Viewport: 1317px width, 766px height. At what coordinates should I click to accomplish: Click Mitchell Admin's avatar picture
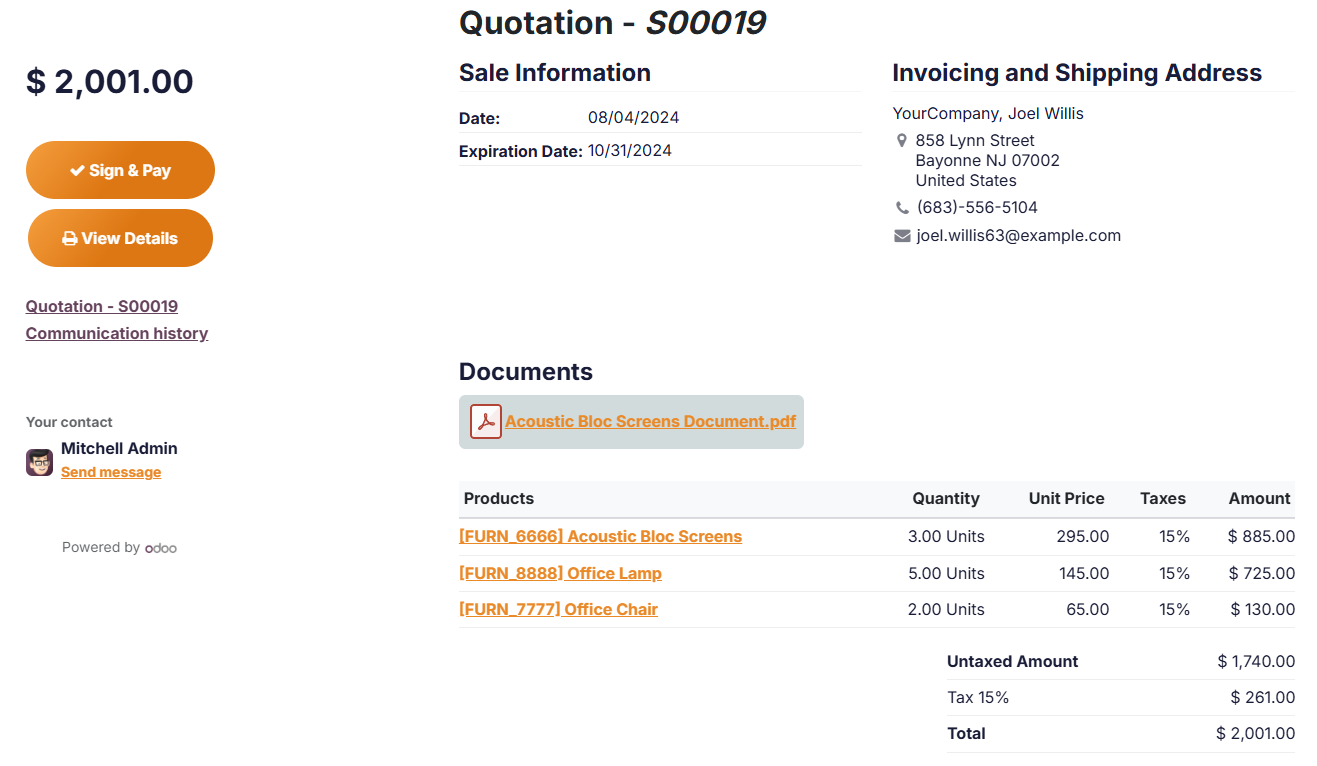click(39, 462)
